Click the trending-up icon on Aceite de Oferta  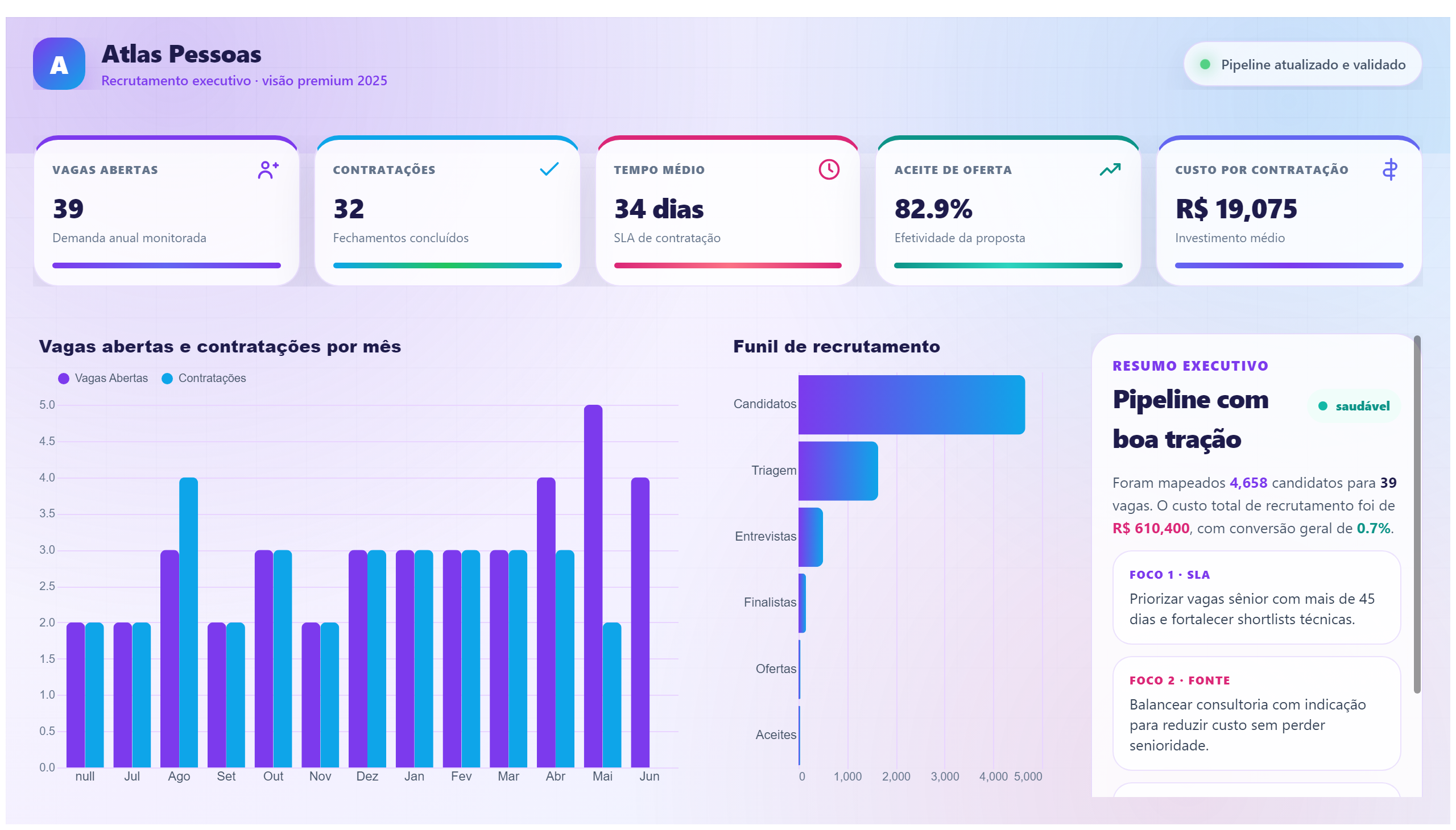click(1110, 169)
